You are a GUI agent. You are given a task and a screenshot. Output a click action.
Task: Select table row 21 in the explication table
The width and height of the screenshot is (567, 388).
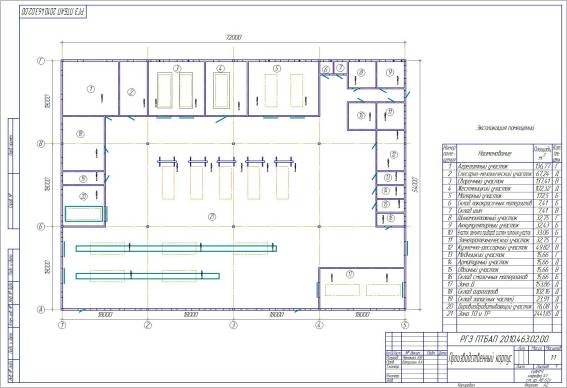502,314
